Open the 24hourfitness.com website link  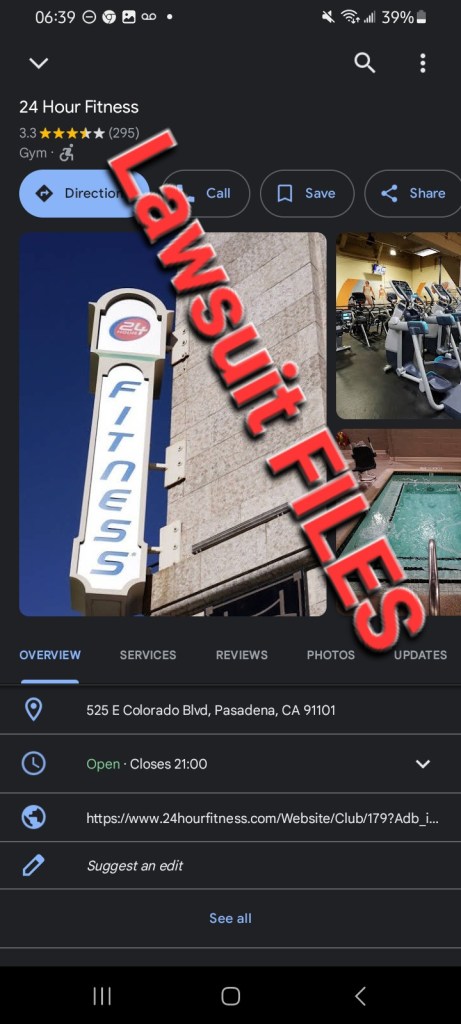[262, 818]
